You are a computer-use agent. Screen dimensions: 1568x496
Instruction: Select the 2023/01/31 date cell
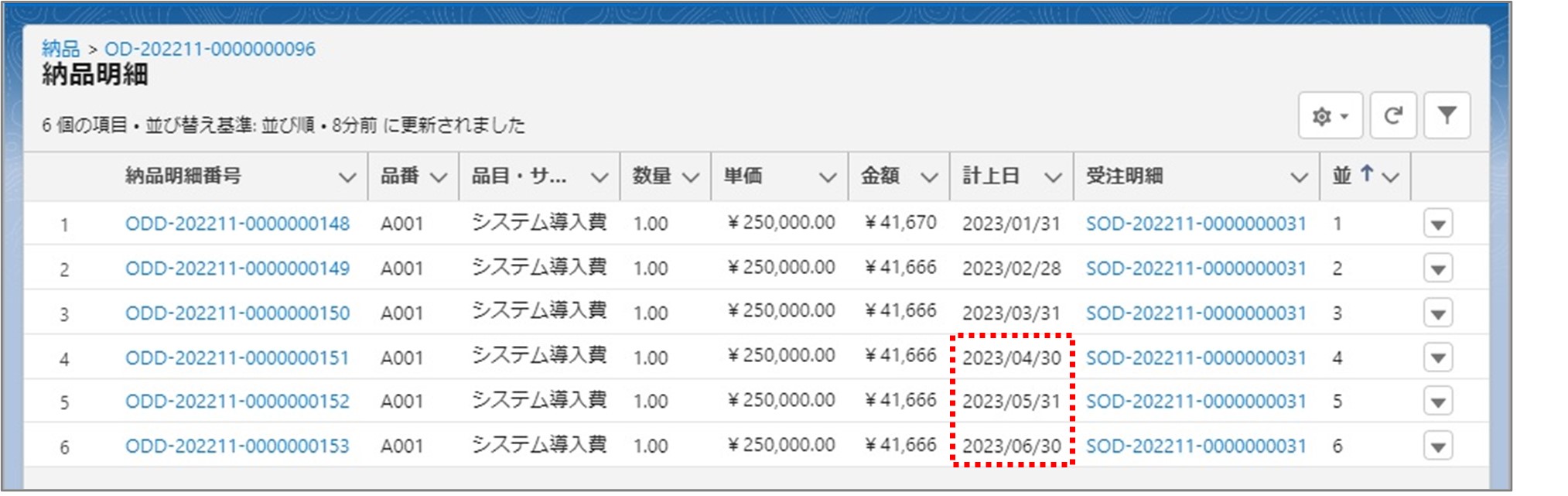[x=1011, y=224]
